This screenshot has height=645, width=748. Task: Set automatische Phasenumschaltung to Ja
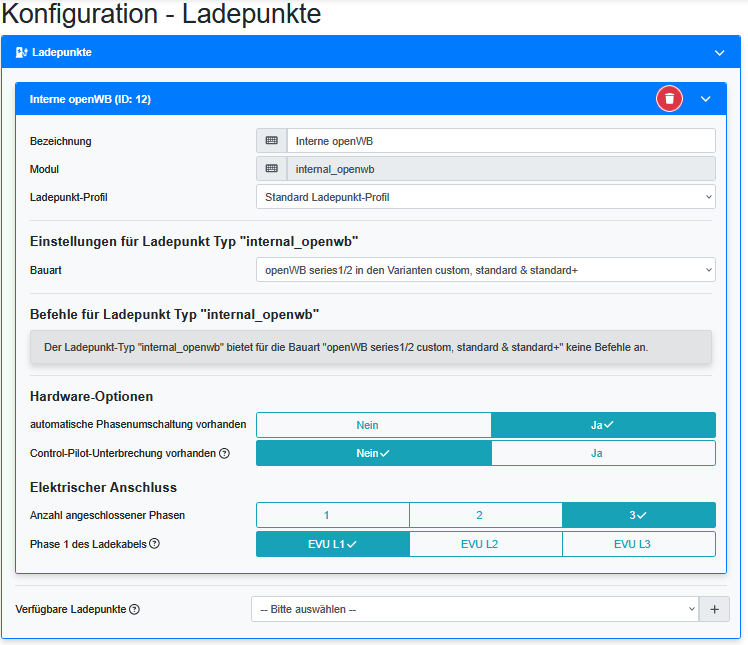coord(603,425)
